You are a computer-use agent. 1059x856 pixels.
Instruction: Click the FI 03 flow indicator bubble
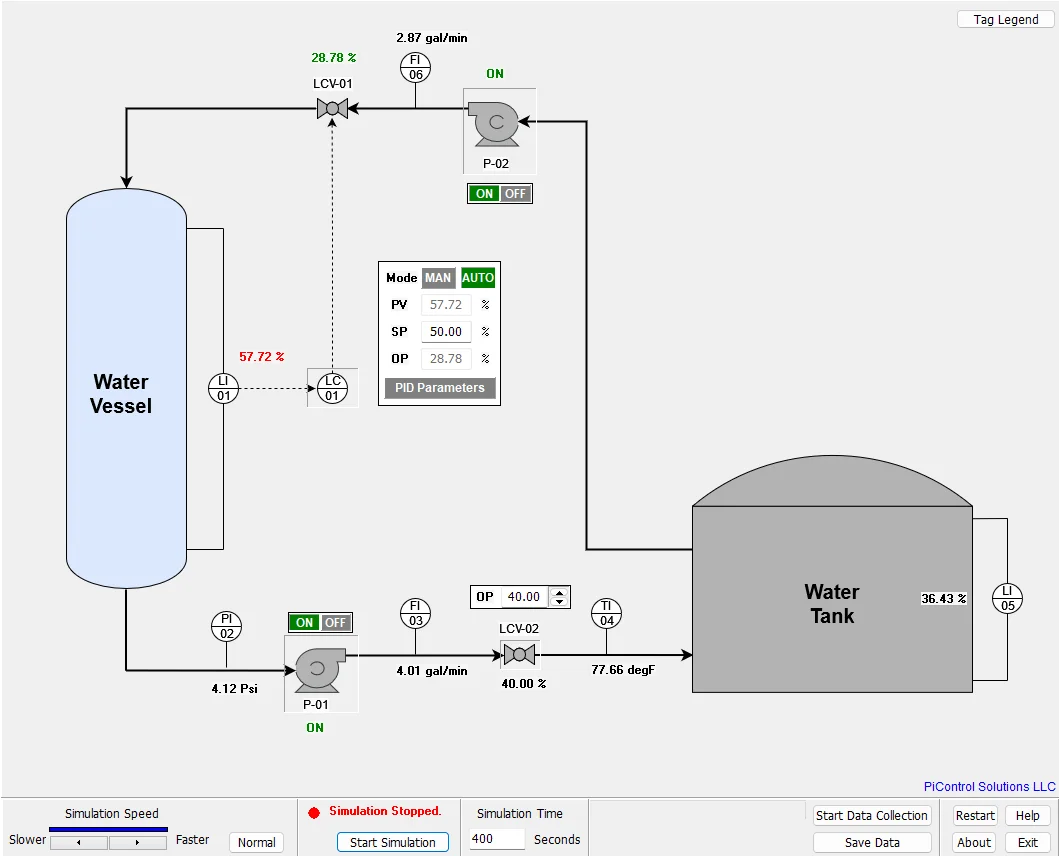point(415,613)
